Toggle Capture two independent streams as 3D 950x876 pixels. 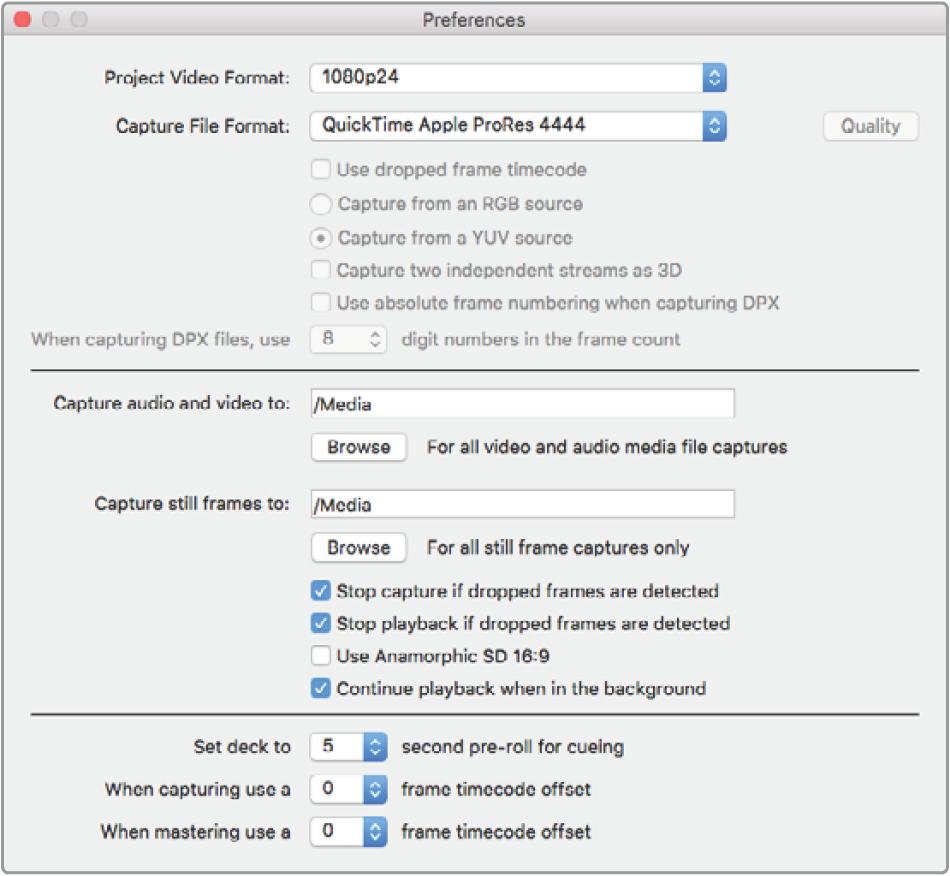pyautogui.click(x=321, y=270)
